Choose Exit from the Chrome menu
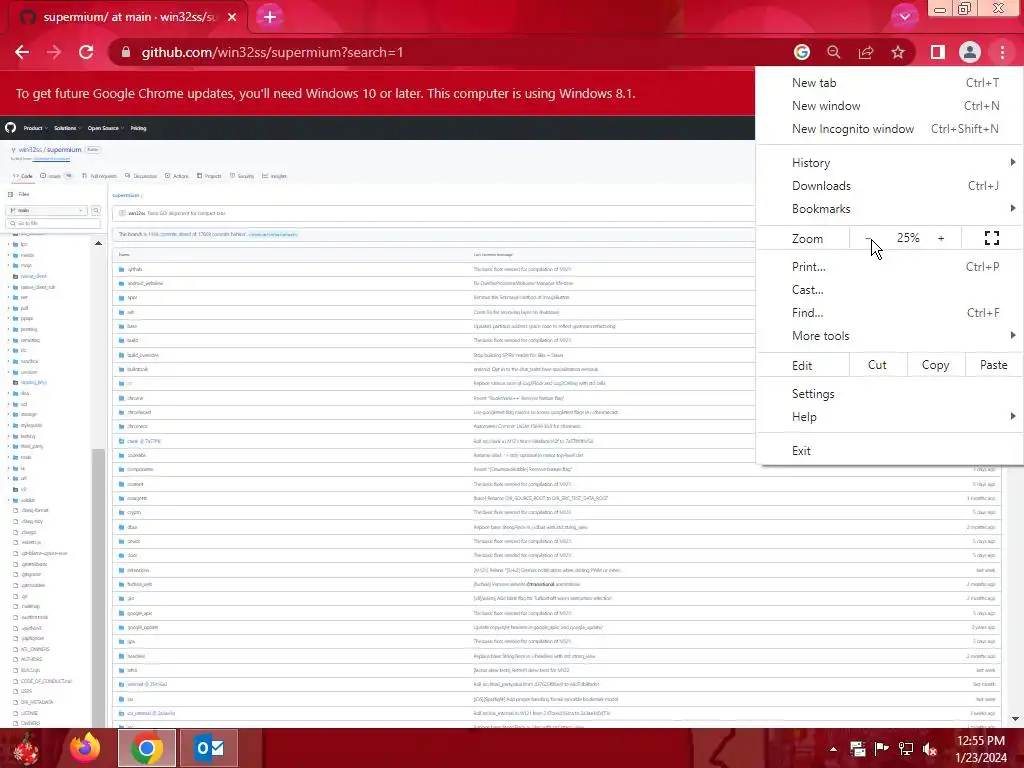1024x768 pixels. pyautogui.click(x=889, y=451)
